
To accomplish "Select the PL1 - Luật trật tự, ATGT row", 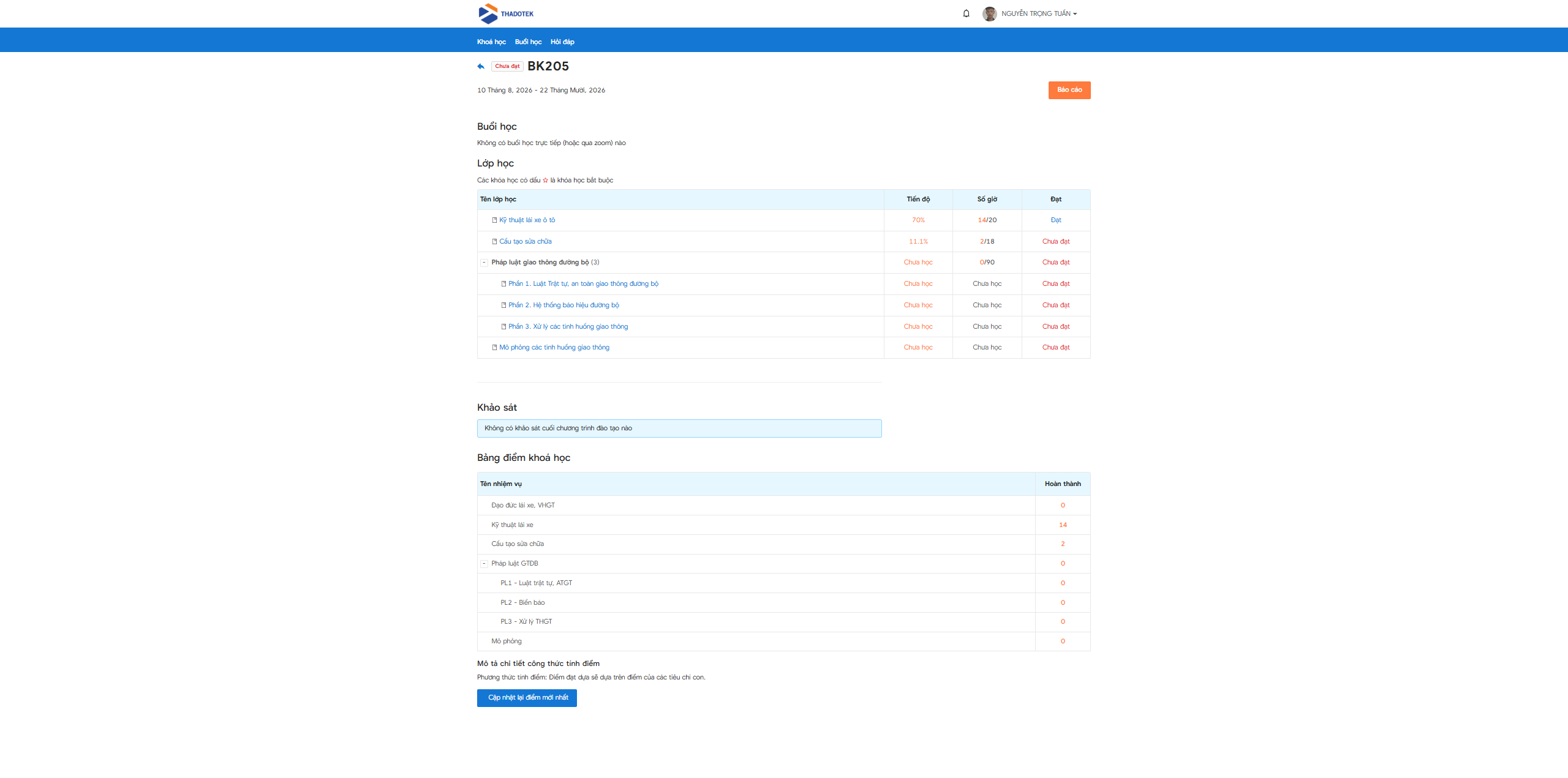I will tap(783, 583).
